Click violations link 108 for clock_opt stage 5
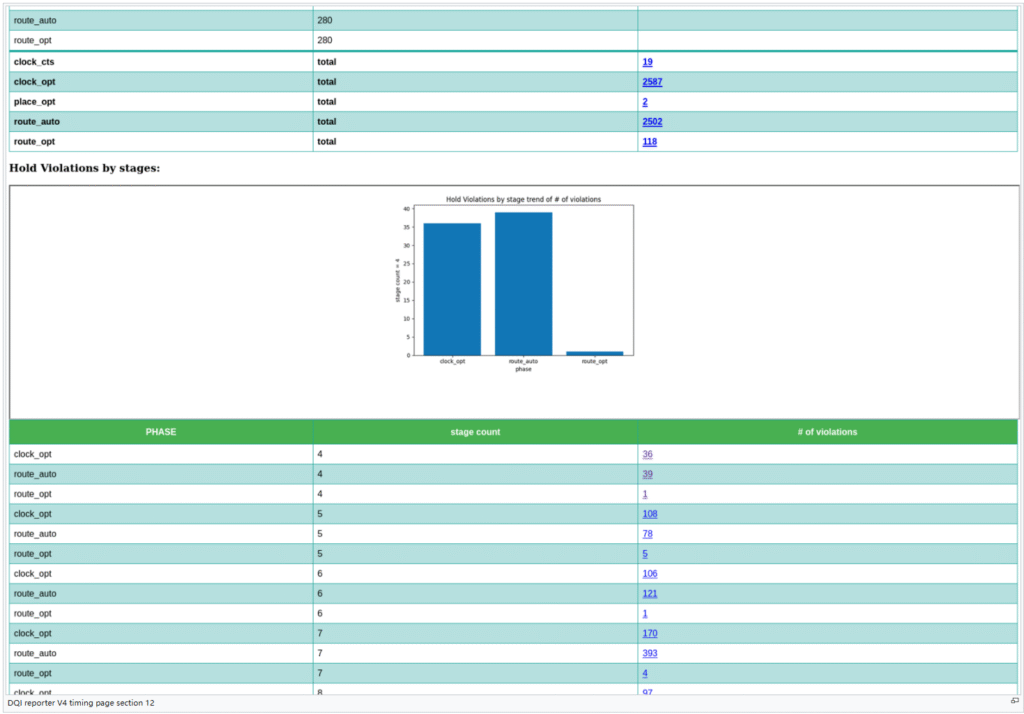The height and width of the screenshot is (714, 1024). coord(650,514)
